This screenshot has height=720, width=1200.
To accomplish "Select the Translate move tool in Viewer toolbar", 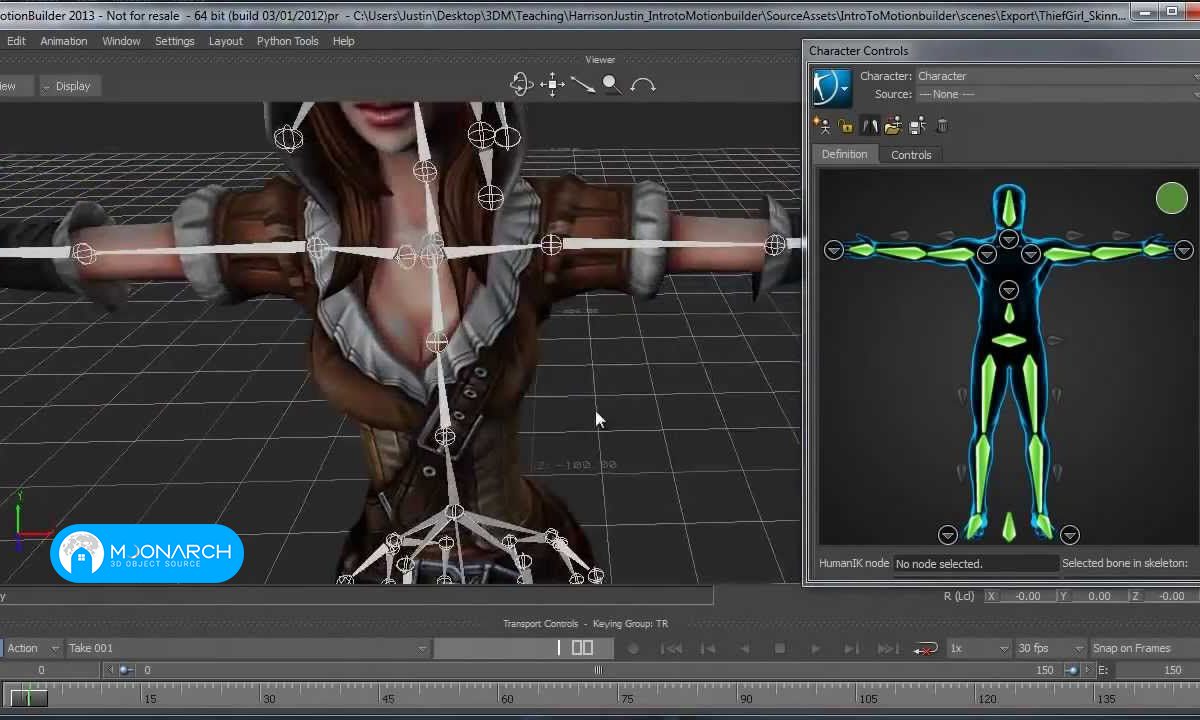I will (x=552, y=85).
